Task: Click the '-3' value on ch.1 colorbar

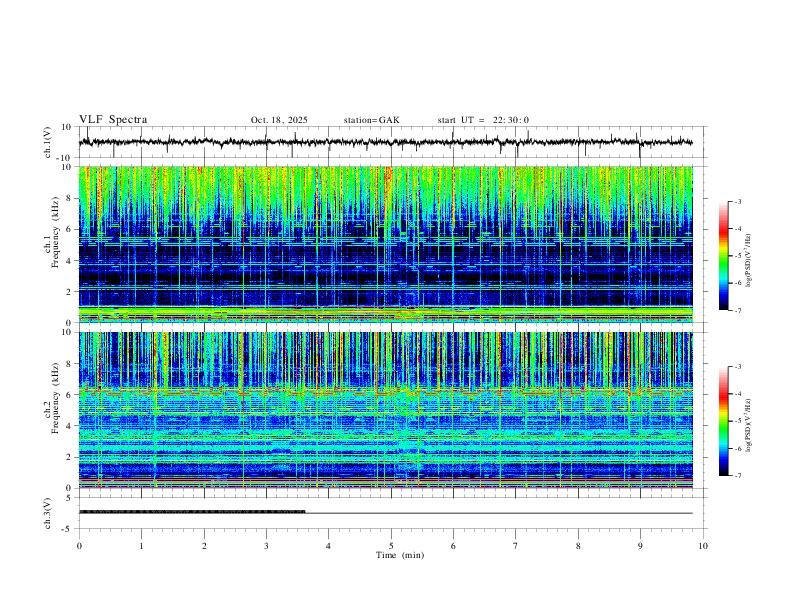Action: click(737, 201)
